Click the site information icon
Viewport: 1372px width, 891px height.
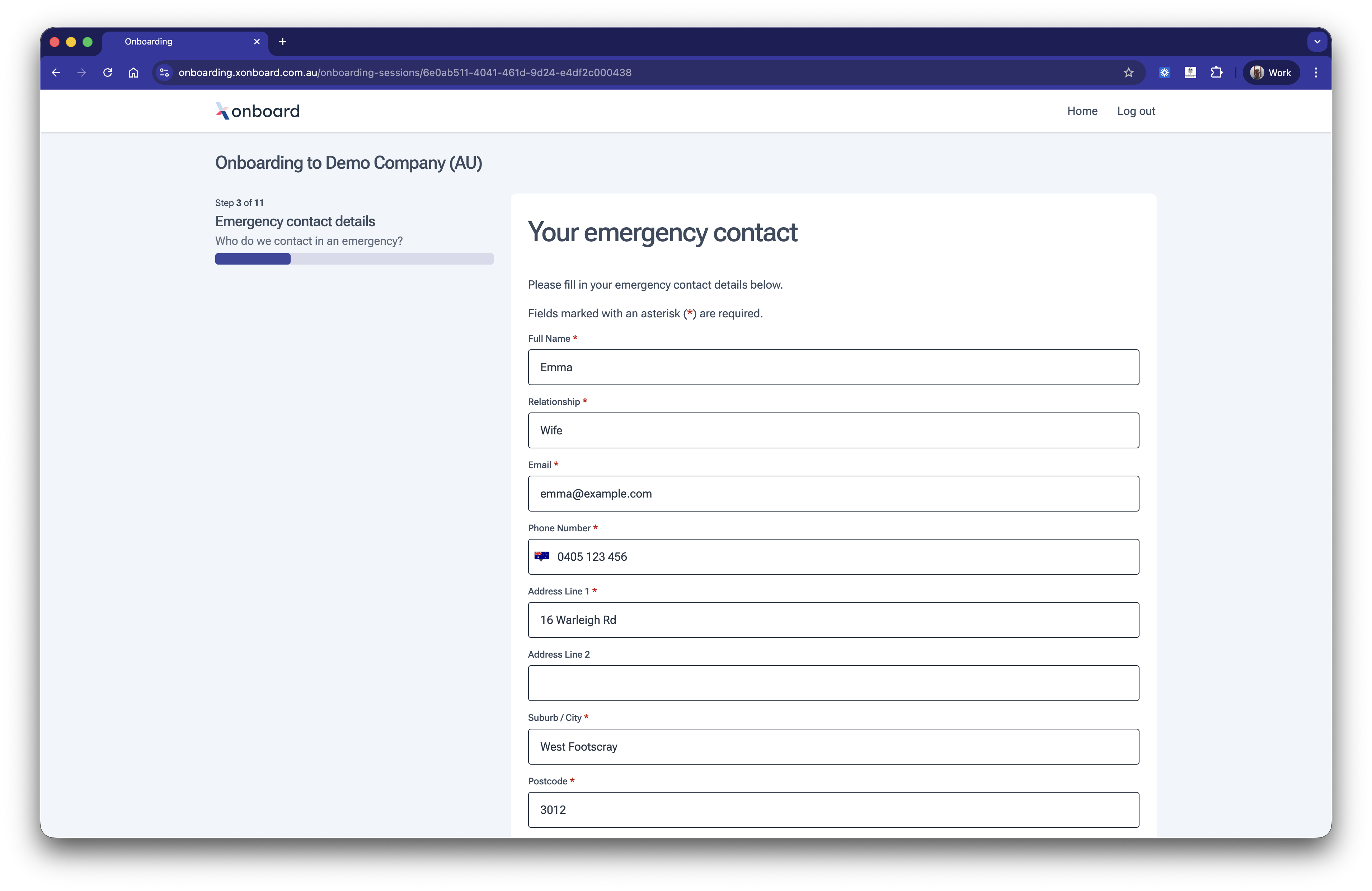164,73
